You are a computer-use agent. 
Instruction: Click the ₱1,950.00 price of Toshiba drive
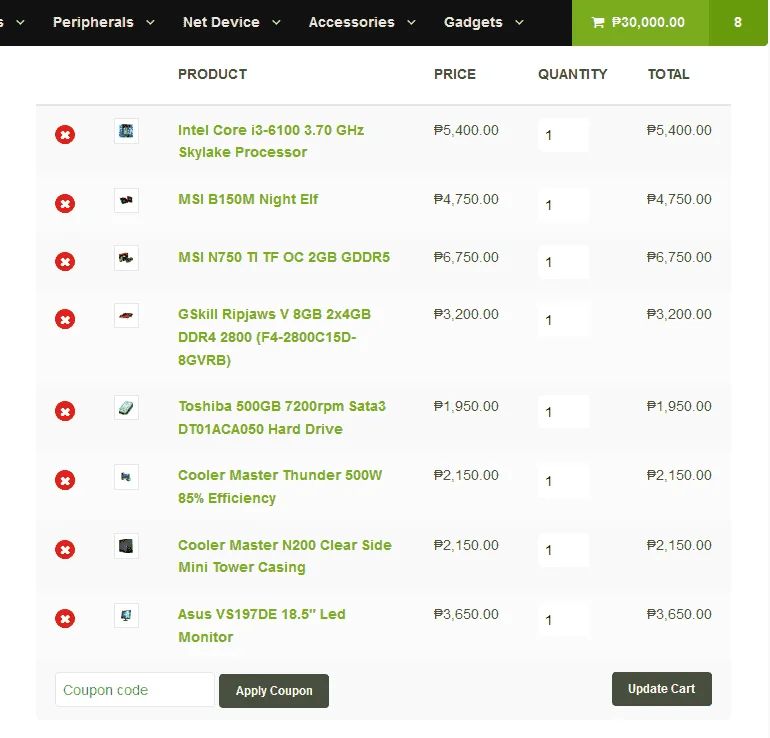point(466,407)
